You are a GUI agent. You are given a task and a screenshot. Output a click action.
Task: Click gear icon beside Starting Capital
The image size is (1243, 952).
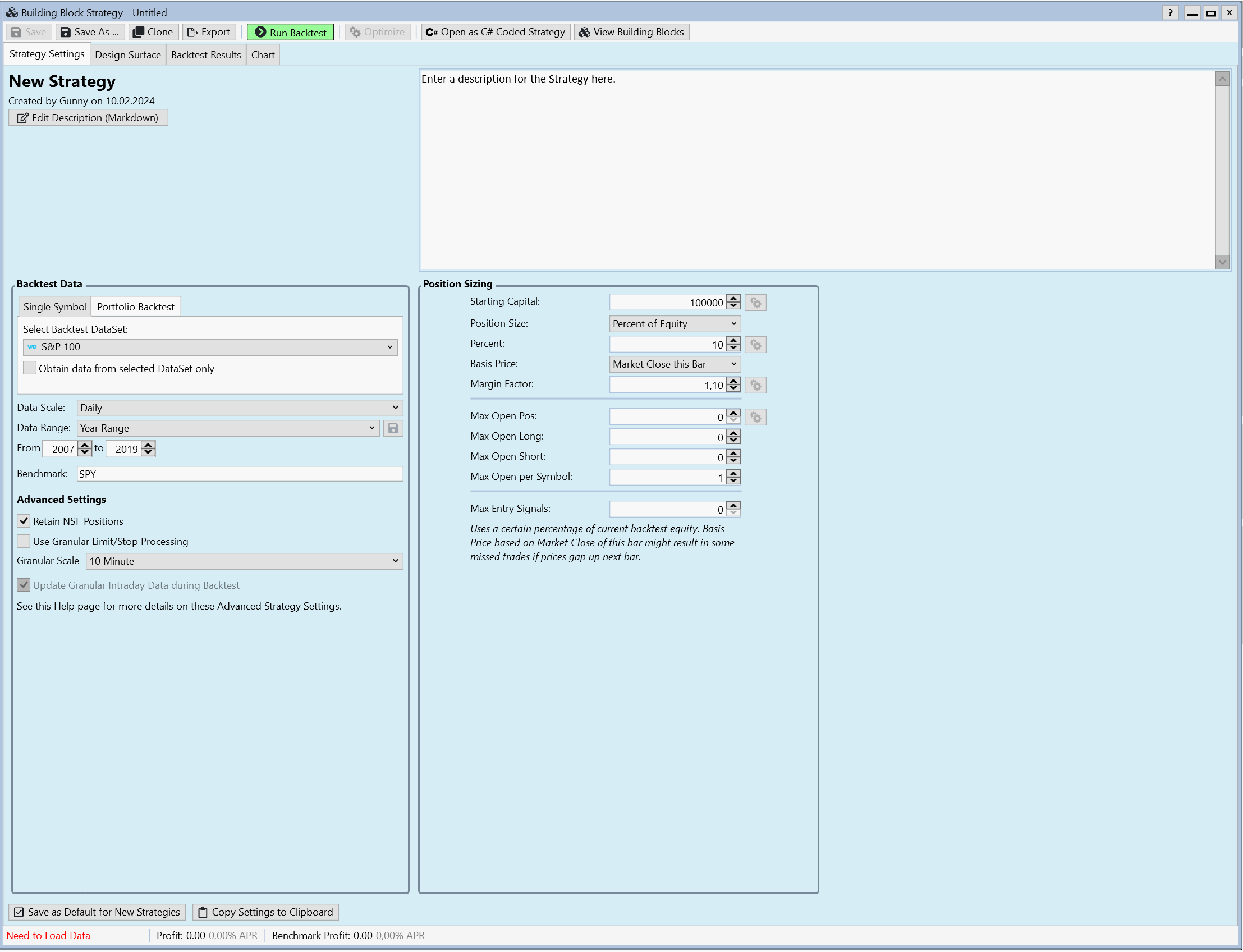755,303
